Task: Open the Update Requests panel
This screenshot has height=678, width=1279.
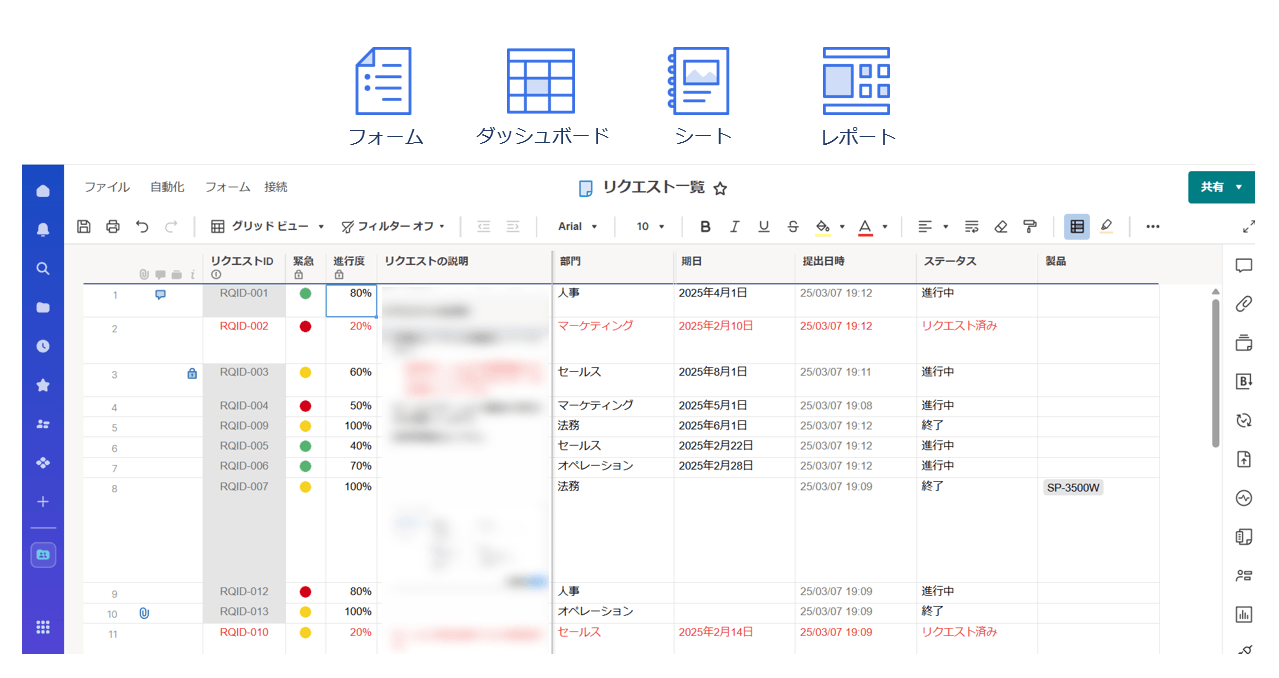Action: pos(1243,420)
